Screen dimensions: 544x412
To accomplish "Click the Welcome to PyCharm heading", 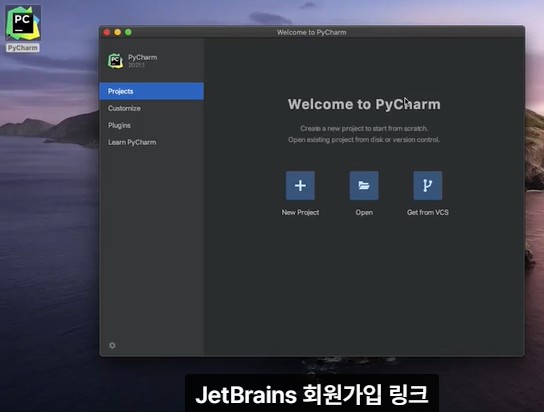I will 364,104.
